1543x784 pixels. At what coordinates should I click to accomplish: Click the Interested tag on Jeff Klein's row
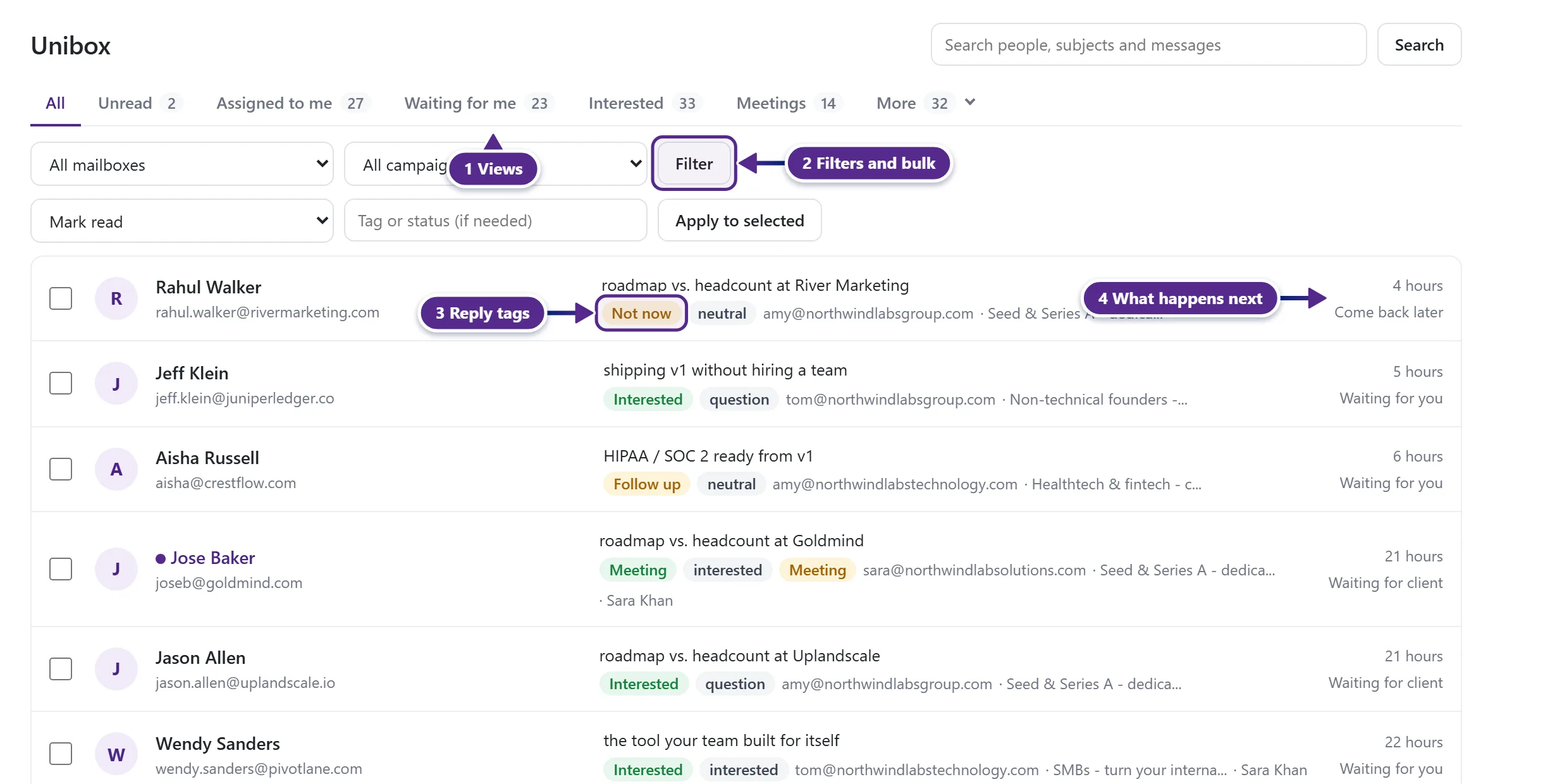point(648,400)
